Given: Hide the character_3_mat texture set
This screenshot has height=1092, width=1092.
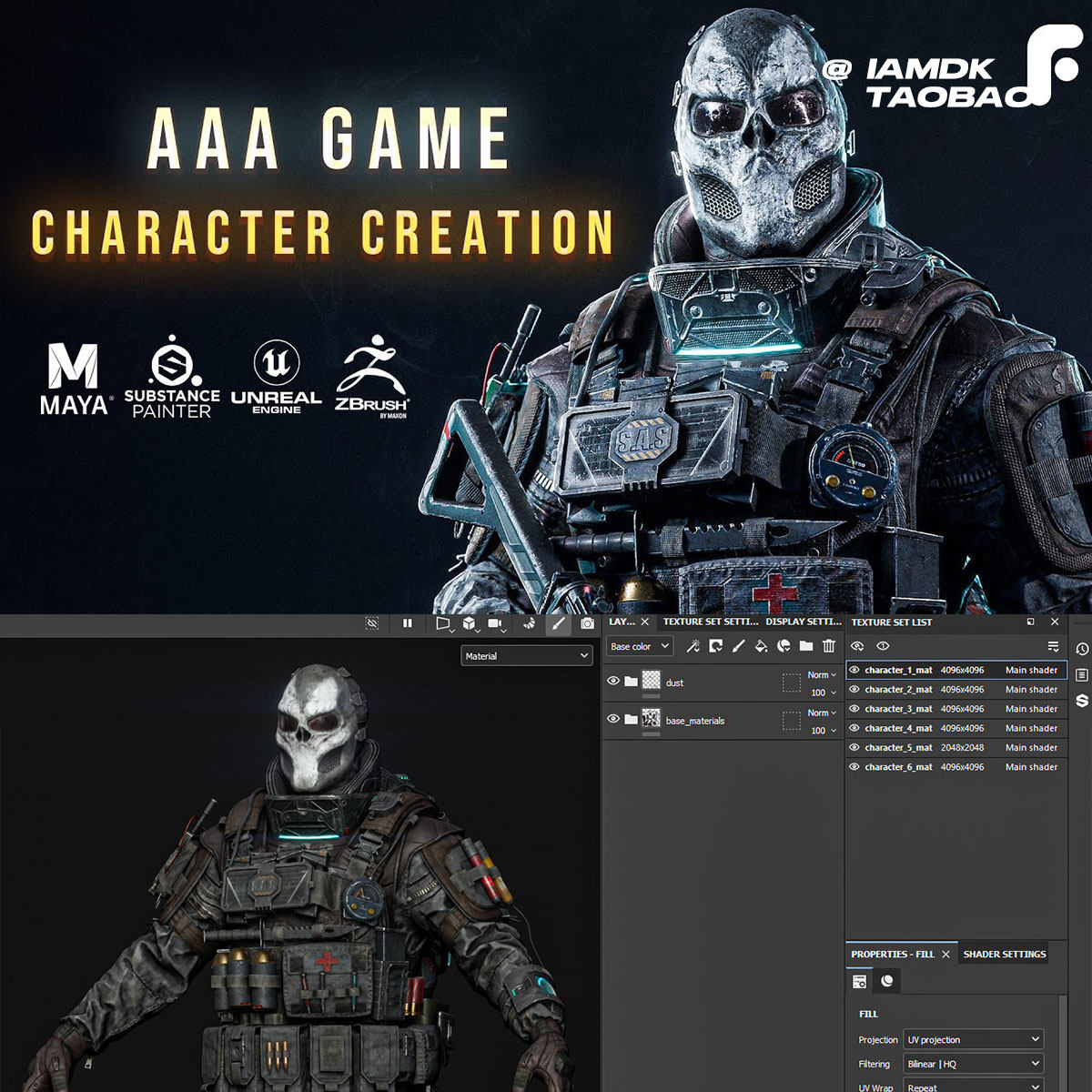Looking at the screenshot, I should click(x=854, y=709).
